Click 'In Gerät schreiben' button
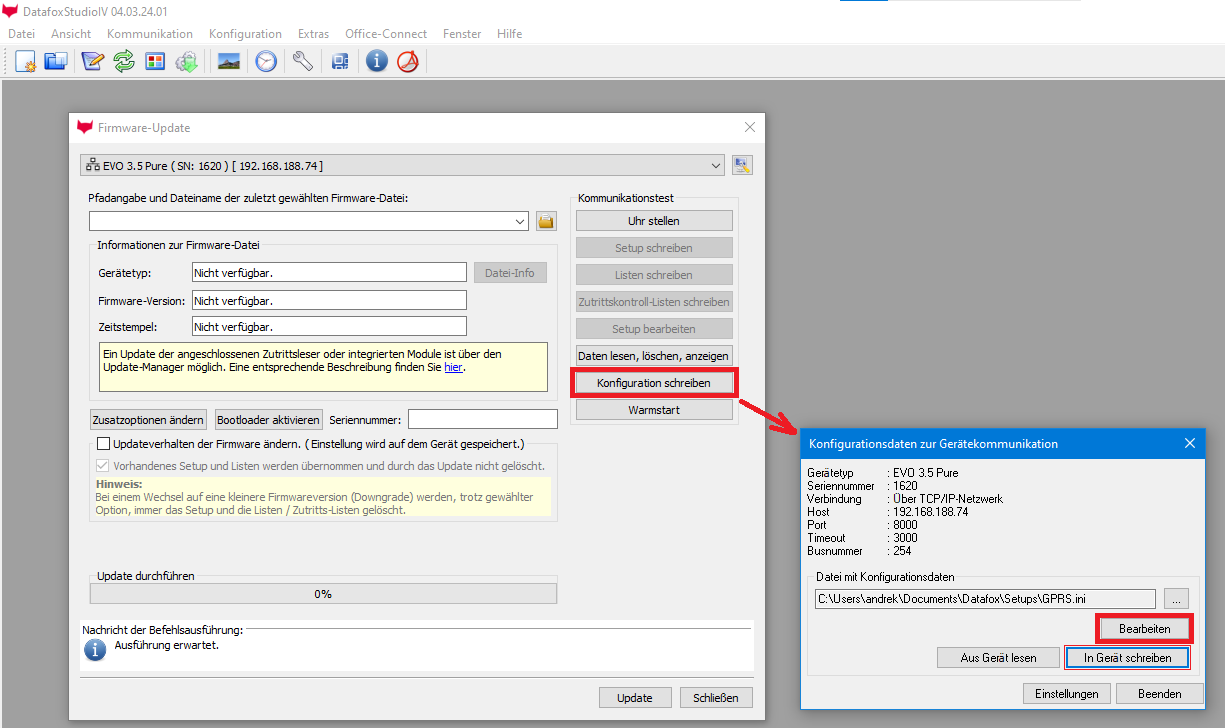Screen dimensions: 1225x728 [1127, 658]
